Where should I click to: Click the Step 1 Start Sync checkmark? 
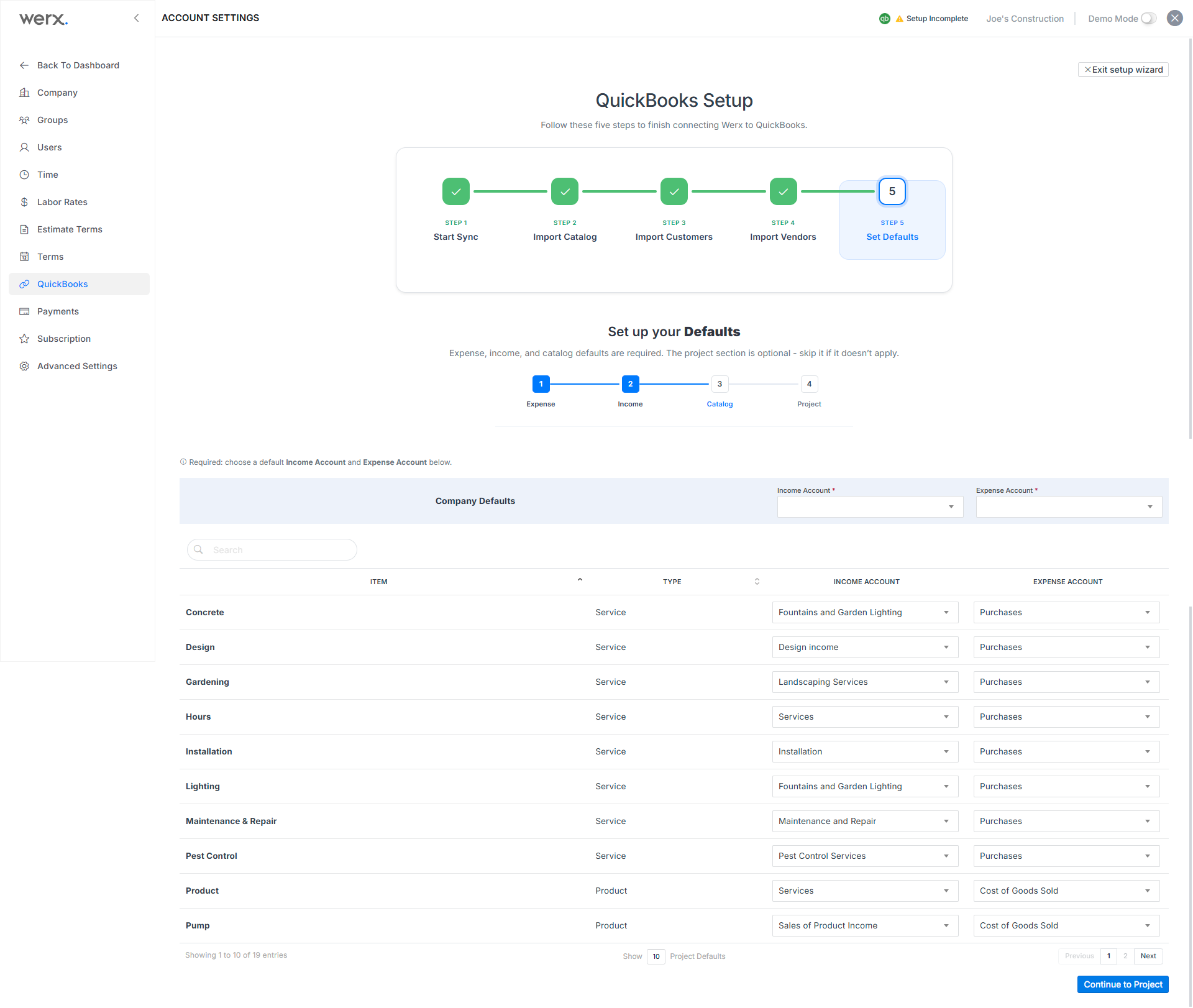point(456,191)
